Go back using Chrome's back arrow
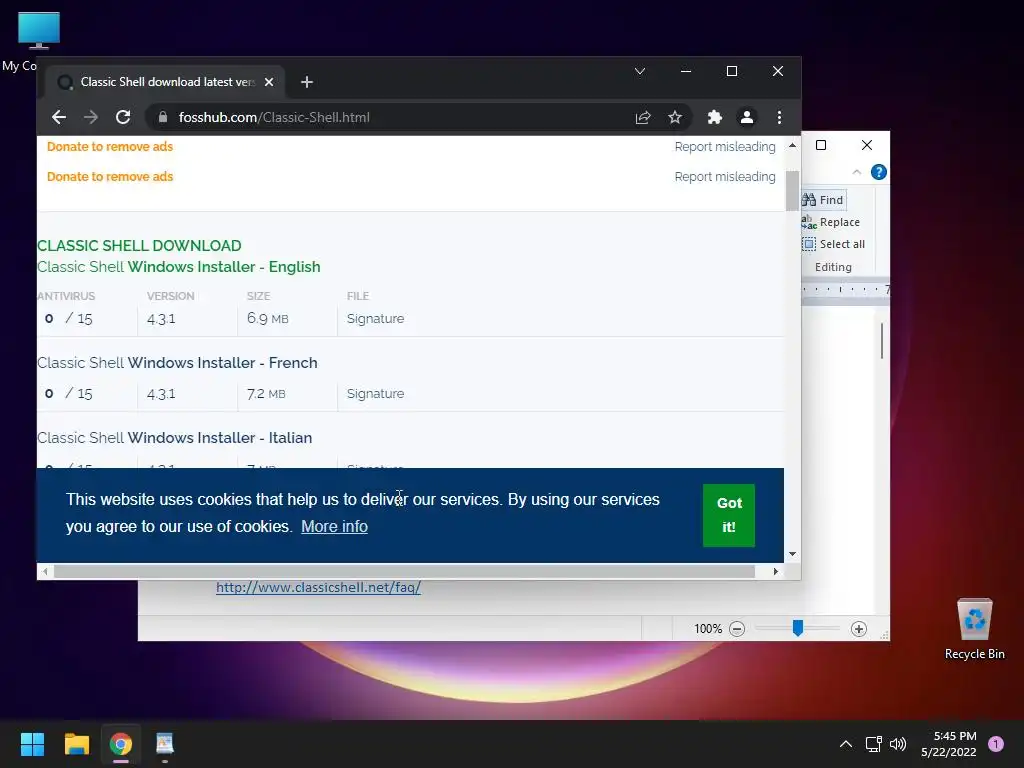The width and height of the screenshot is (1024, 768). tap(59, 118)
